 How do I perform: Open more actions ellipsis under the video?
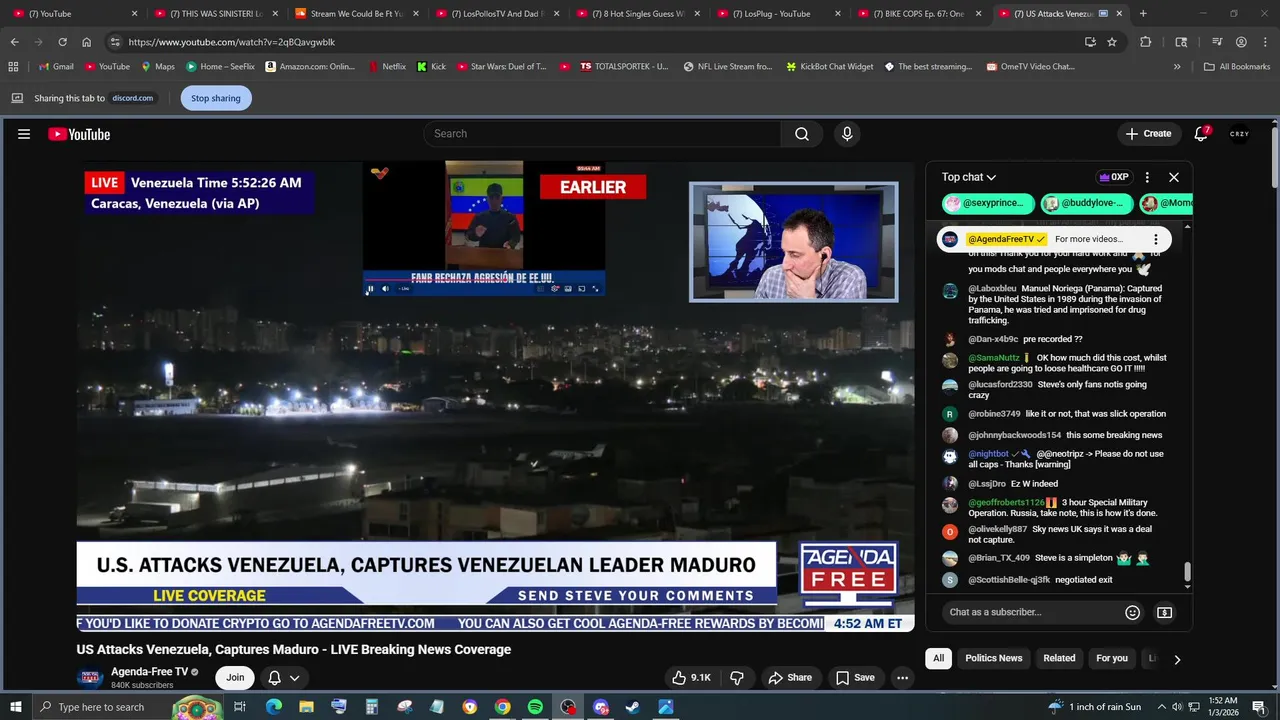tap(902, 677)
